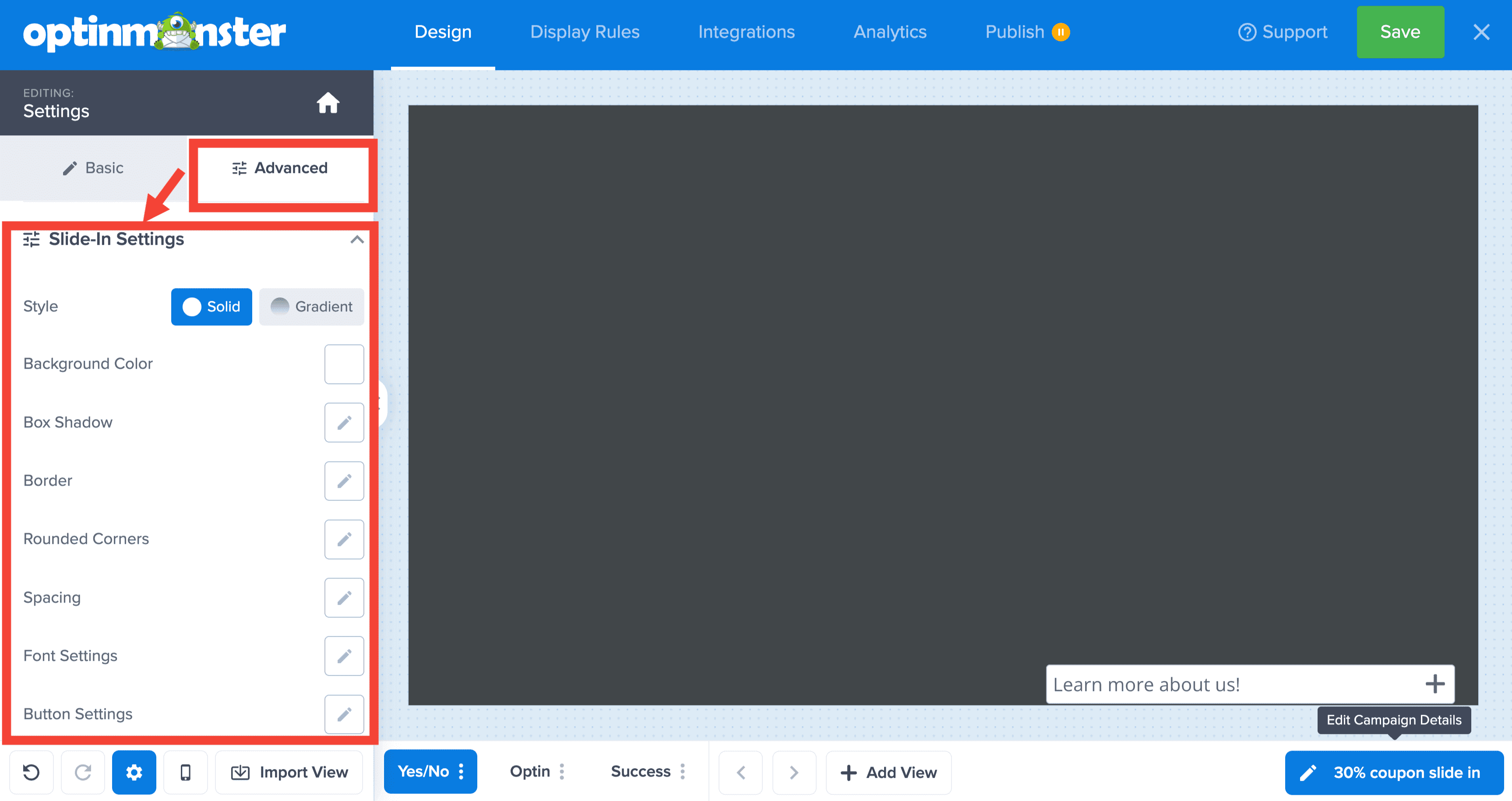Select the Gradient style option
The height and width of the screenshot is (801, 1512).
tap(311, 307)
